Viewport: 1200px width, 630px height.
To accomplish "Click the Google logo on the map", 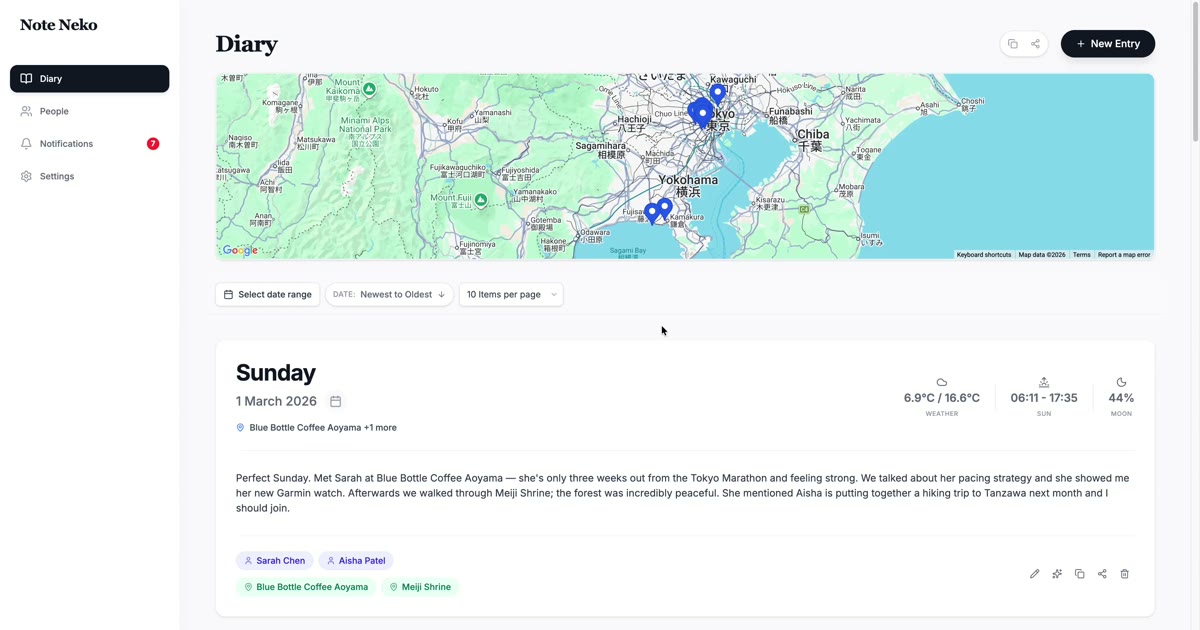I will (240, 251).
